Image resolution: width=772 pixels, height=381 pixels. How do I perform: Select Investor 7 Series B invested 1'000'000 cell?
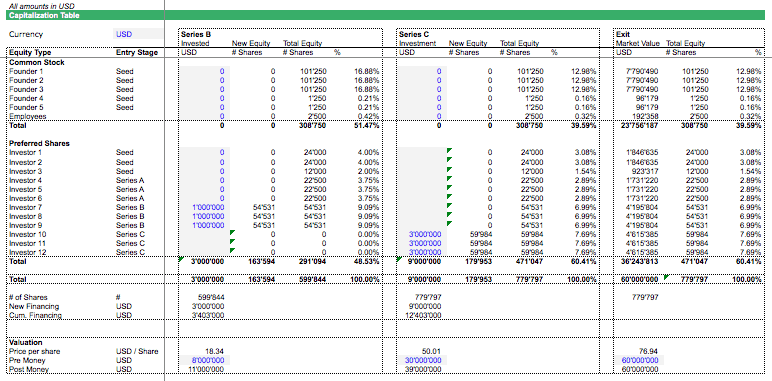click(x=204, y=207)
